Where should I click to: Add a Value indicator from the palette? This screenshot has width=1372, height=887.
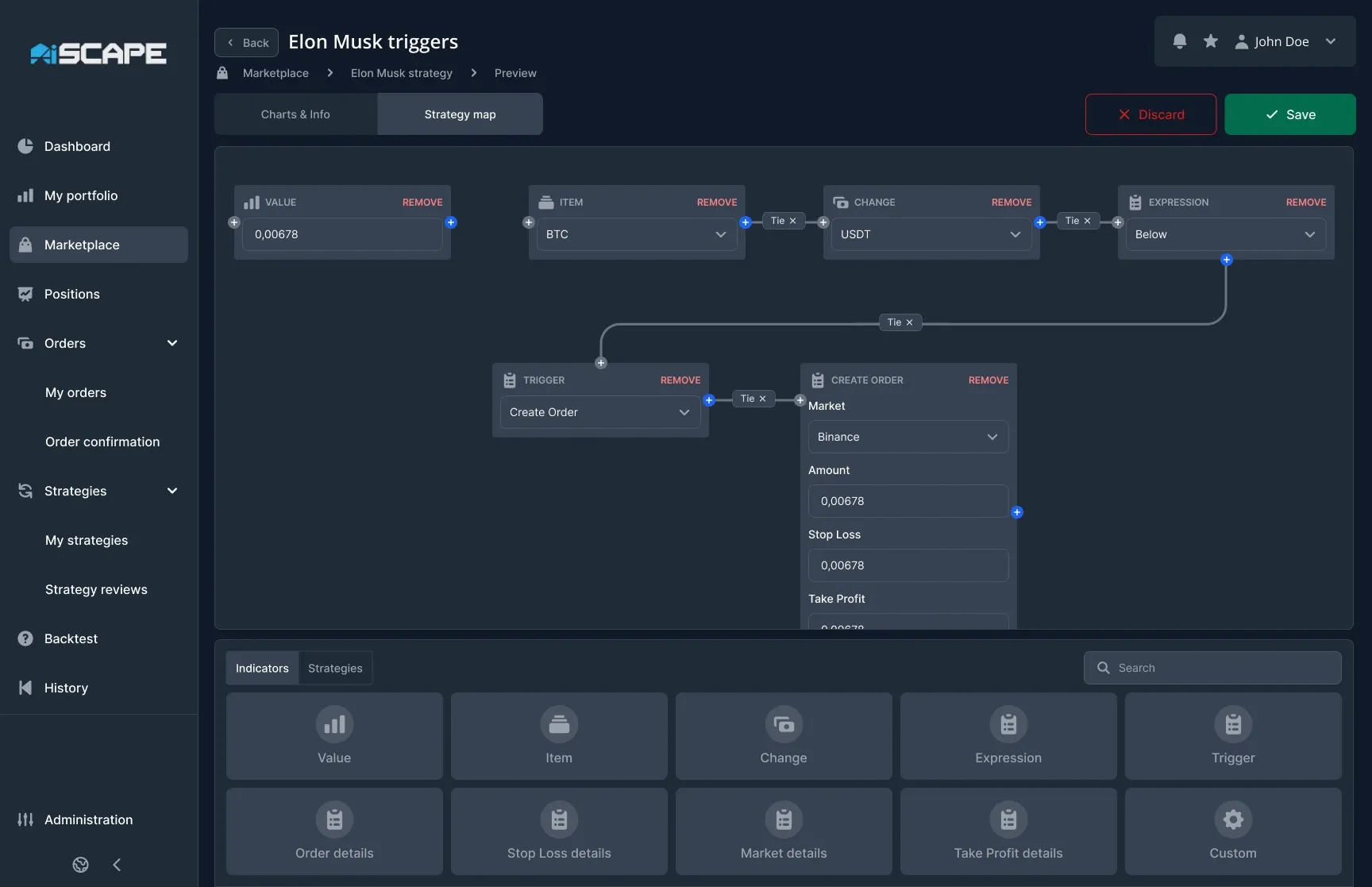pos(334,736)
